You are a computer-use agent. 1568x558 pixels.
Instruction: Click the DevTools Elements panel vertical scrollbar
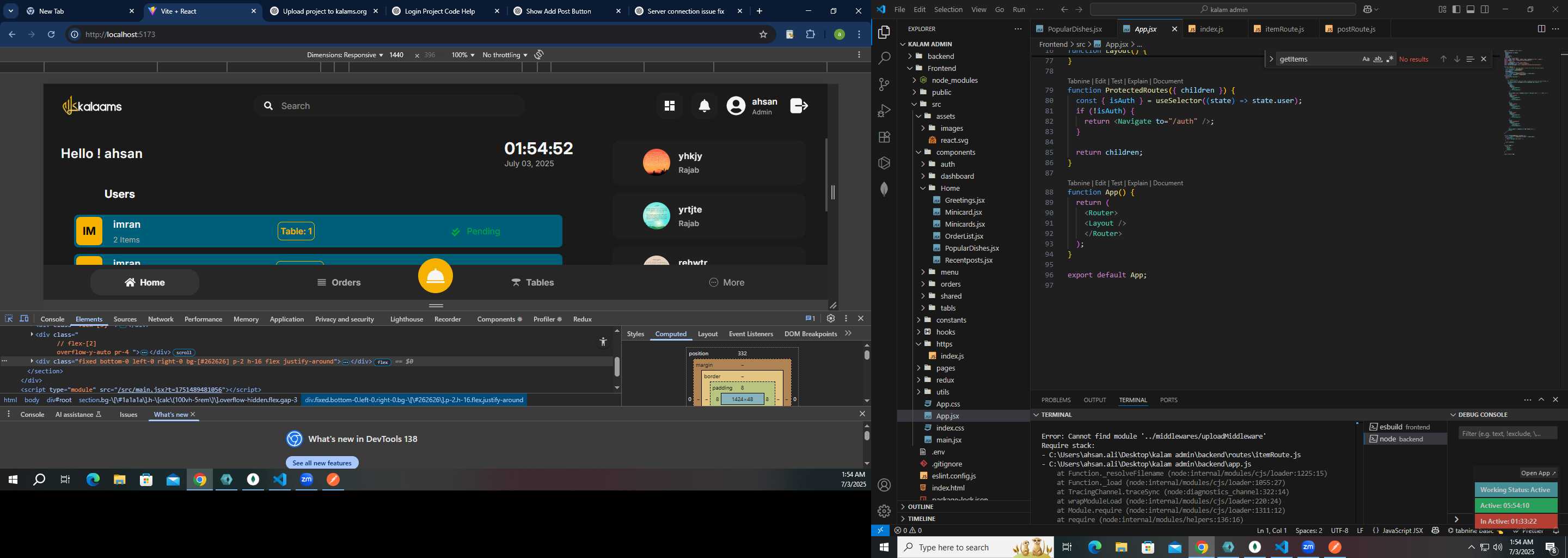pyautogui.click(x=617, y=367)
